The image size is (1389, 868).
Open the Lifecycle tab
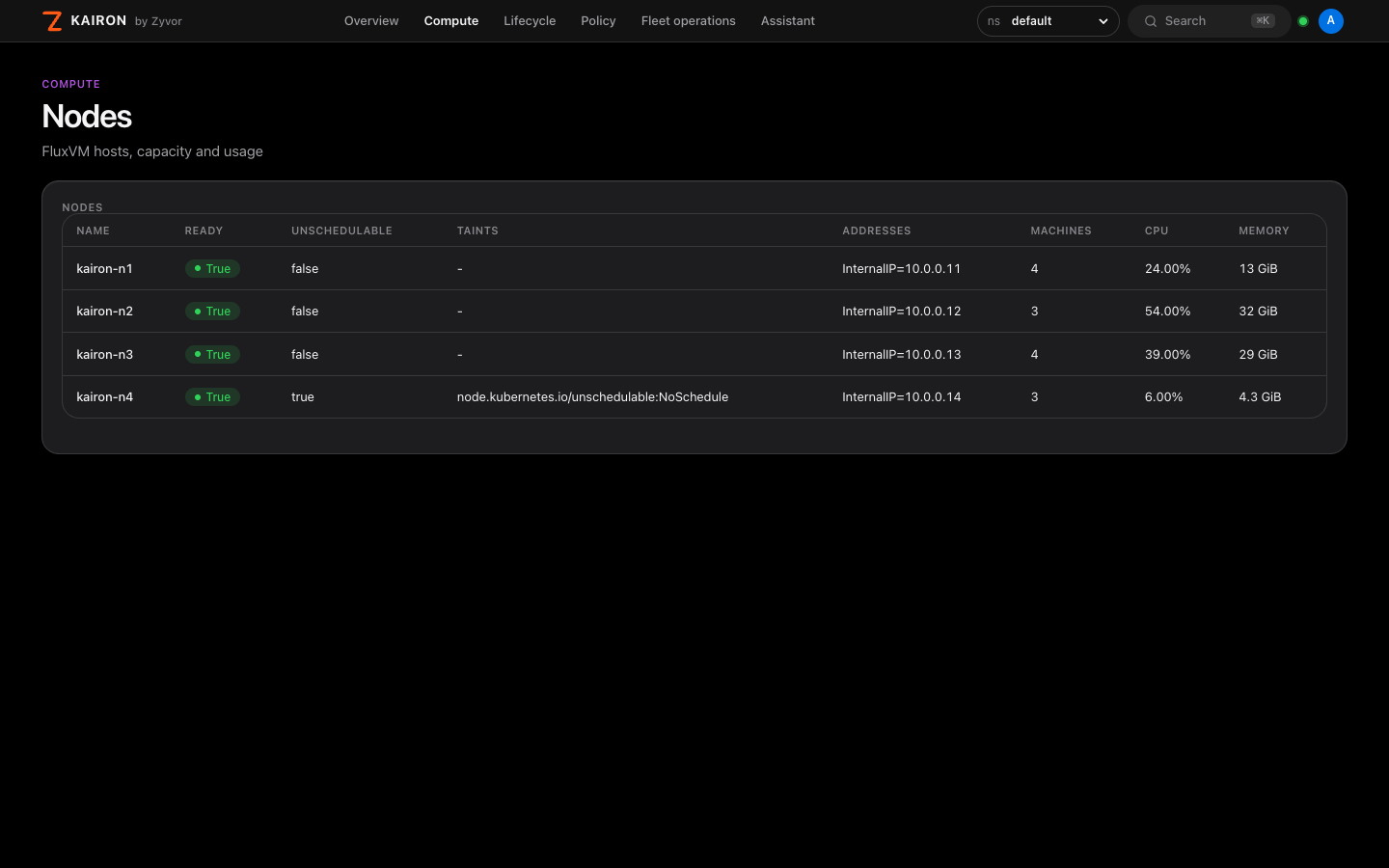[x=530, y=21]
